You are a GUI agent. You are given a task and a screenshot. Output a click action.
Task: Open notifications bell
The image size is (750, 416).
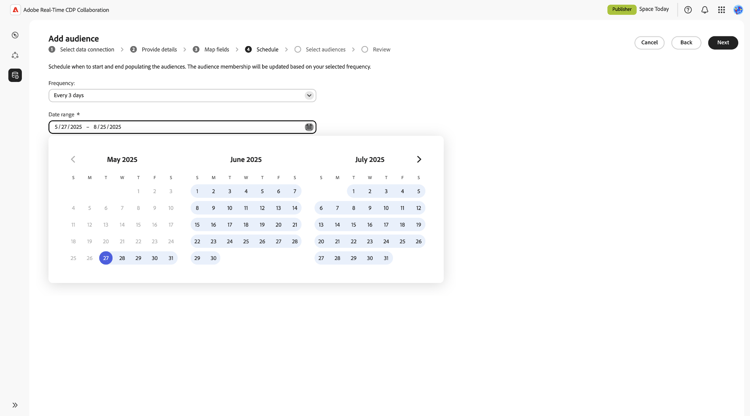[x=704, y=10]
